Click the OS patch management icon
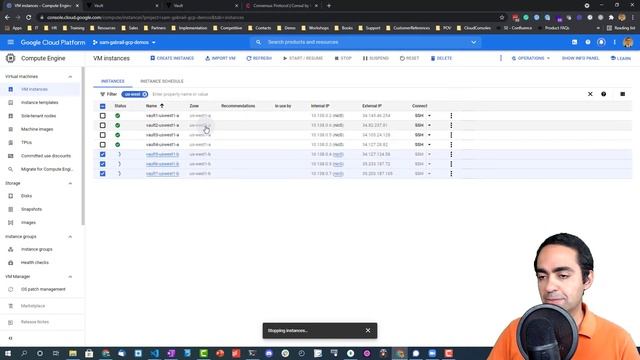Viewport: 640px width, 360px height. click(x=11, y=289)
